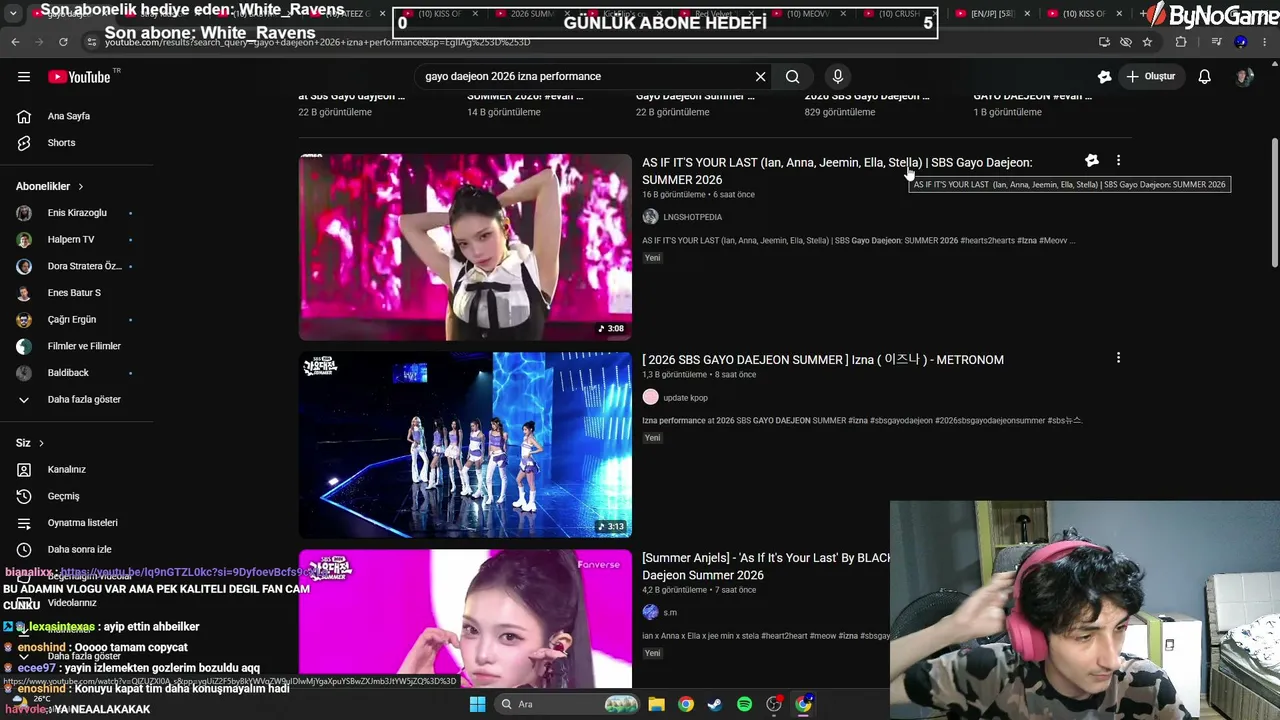Run the search with the magnifier button
The height and width of the screenshot is (720, 1280).
(x=792, y=76)
